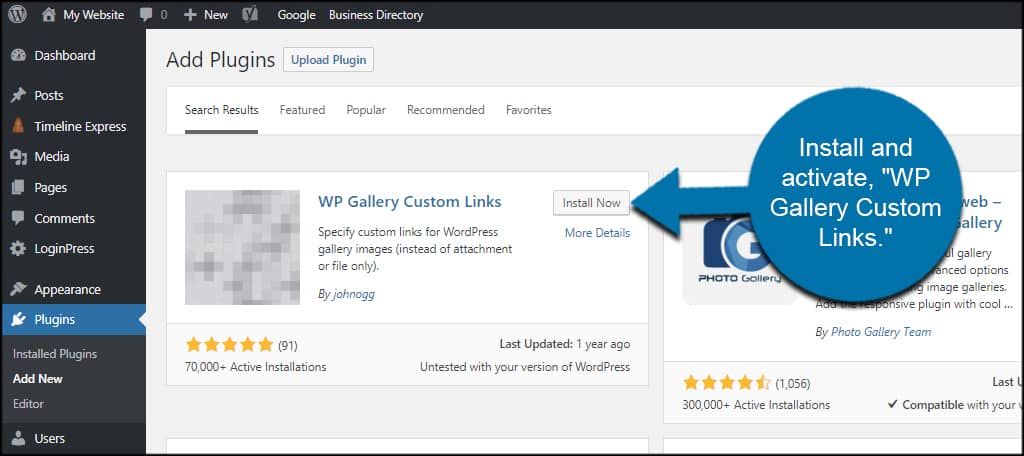Switch to the Recommended tab

pos(446,110)
